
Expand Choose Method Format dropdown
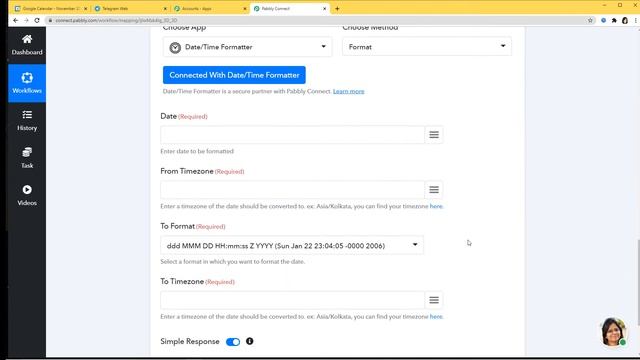tap(427, 47)
